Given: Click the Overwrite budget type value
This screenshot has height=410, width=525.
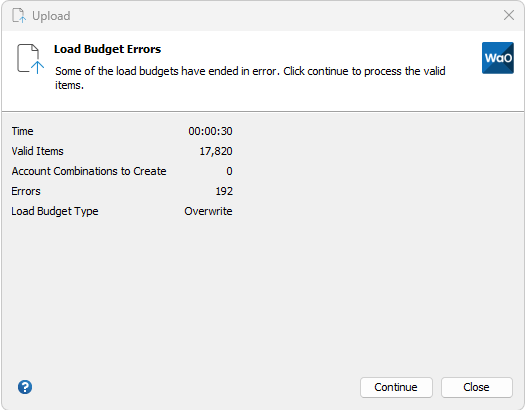Looking at the screenshot, I should click(x=208, y=211).
